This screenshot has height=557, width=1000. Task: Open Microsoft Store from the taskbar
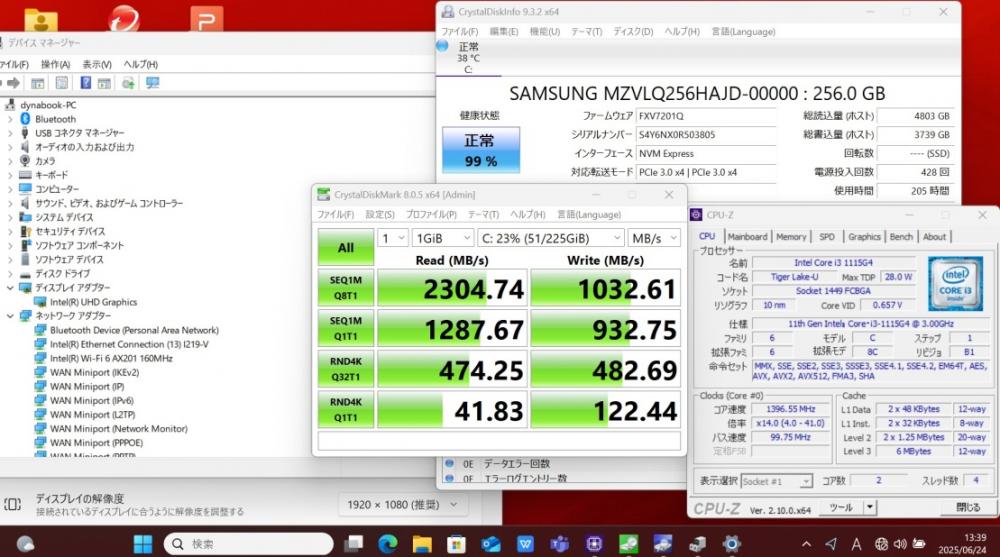456,544
